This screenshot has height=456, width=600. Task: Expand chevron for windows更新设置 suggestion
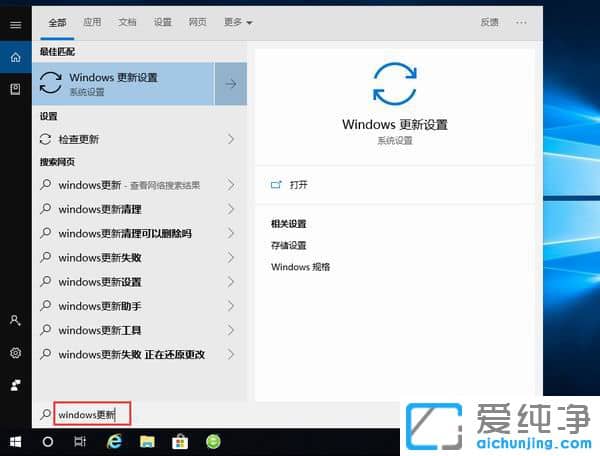click(230, 282)
